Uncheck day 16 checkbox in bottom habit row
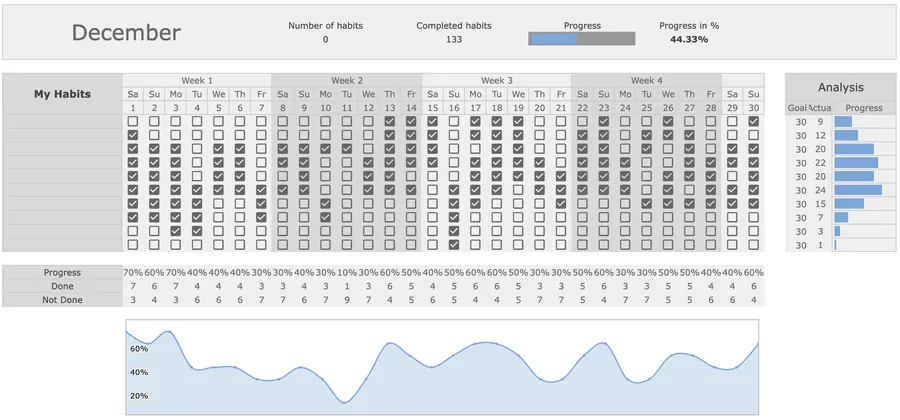 (454, 244)
